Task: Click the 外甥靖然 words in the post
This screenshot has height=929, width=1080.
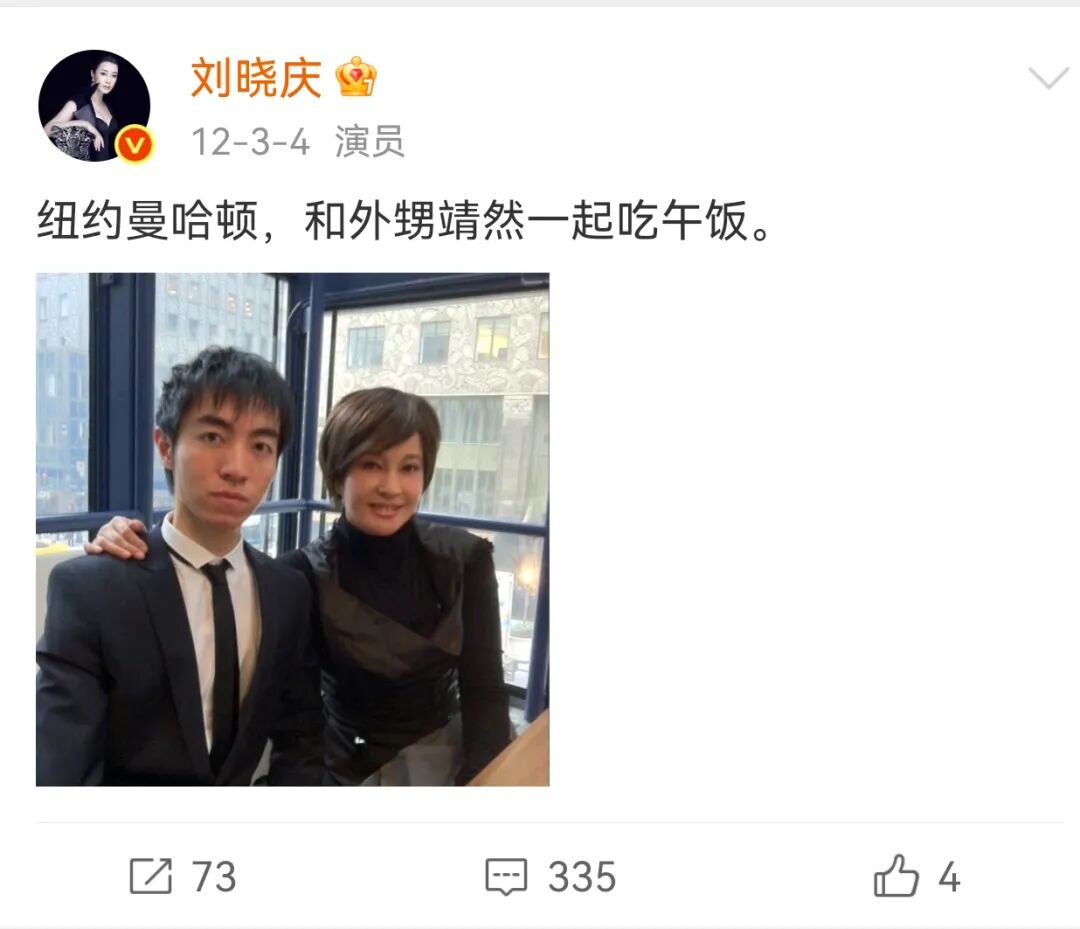Action: pyautogui.click(x=437, y=221)
